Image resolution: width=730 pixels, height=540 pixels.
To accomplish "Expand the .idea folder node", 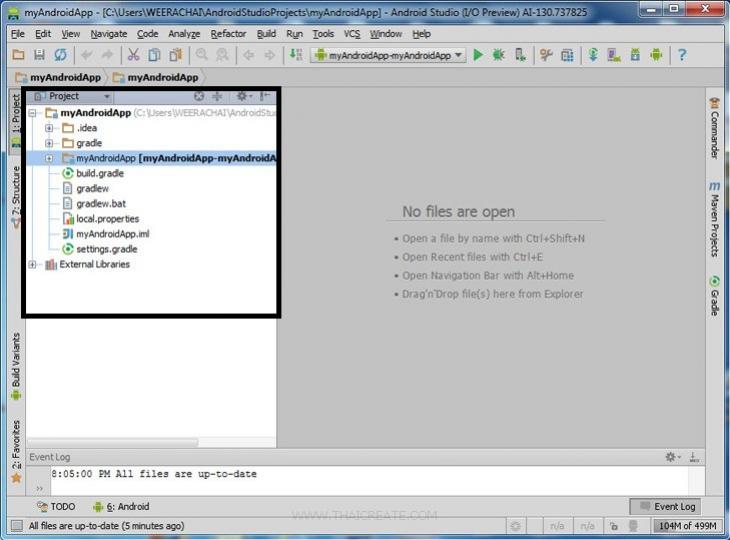I will (x=49, y=128).
